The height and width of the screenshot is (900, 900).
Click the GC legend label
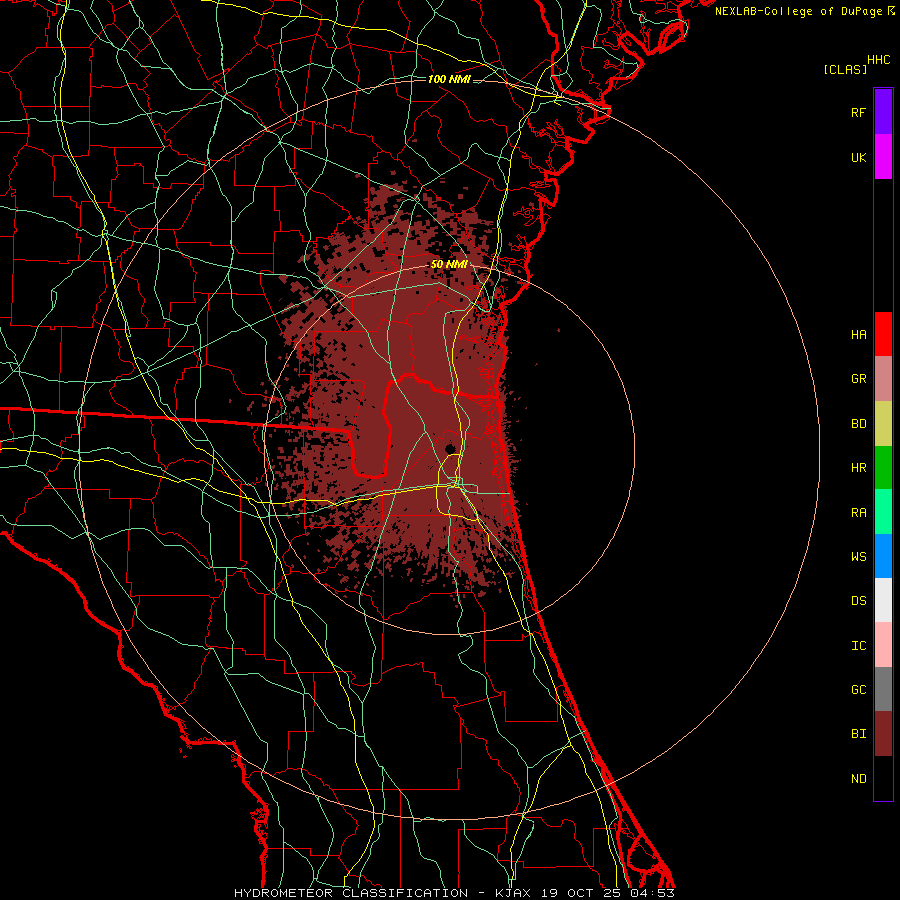(858, 690)
